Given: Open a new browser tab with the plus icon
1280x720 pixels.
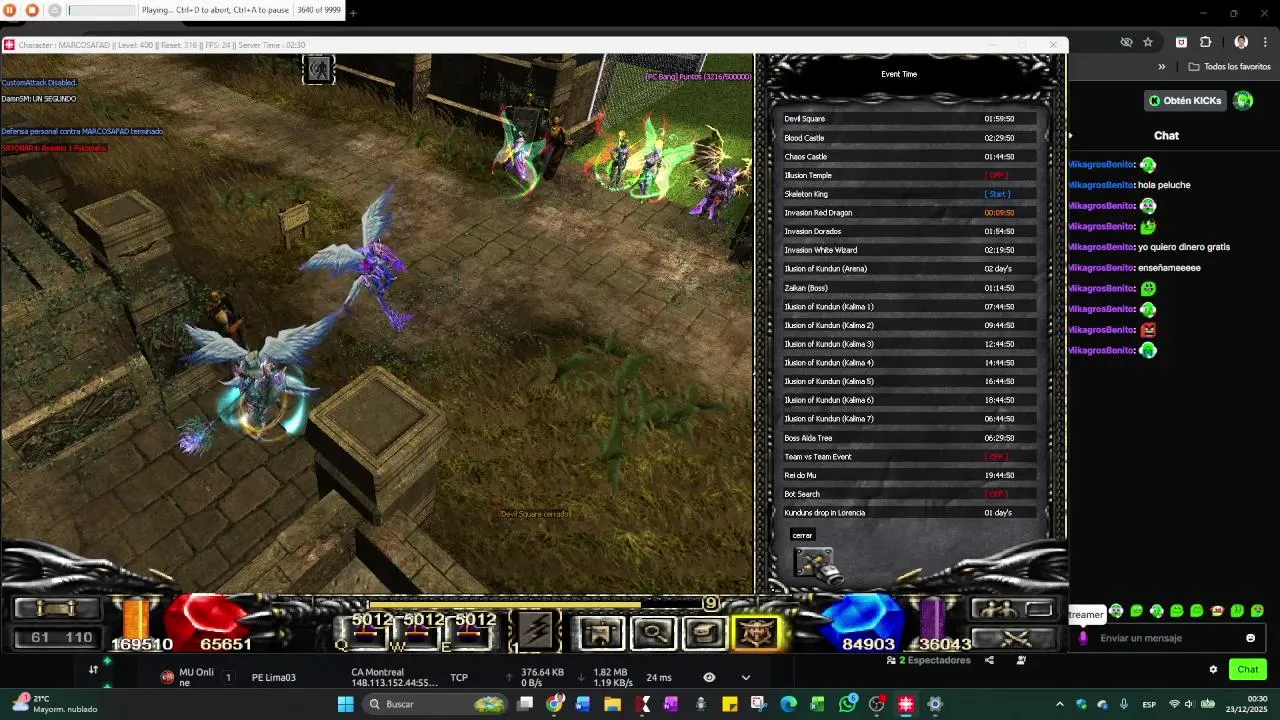Looking at the screenshot, I should coord(353,13).
